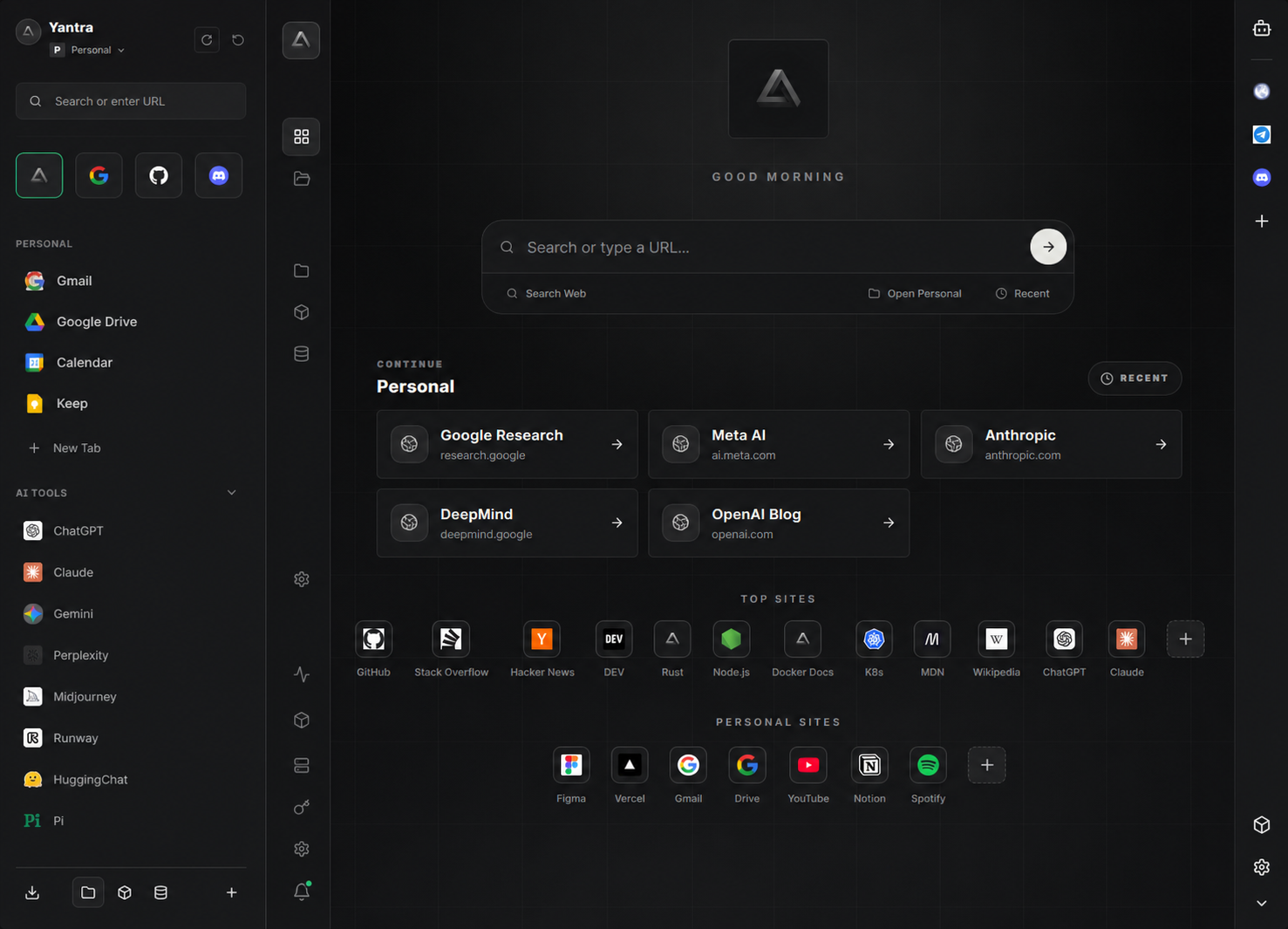Continue to the DeepMind card
This screenshot has width=1288, height=929.
pos(507,523)
